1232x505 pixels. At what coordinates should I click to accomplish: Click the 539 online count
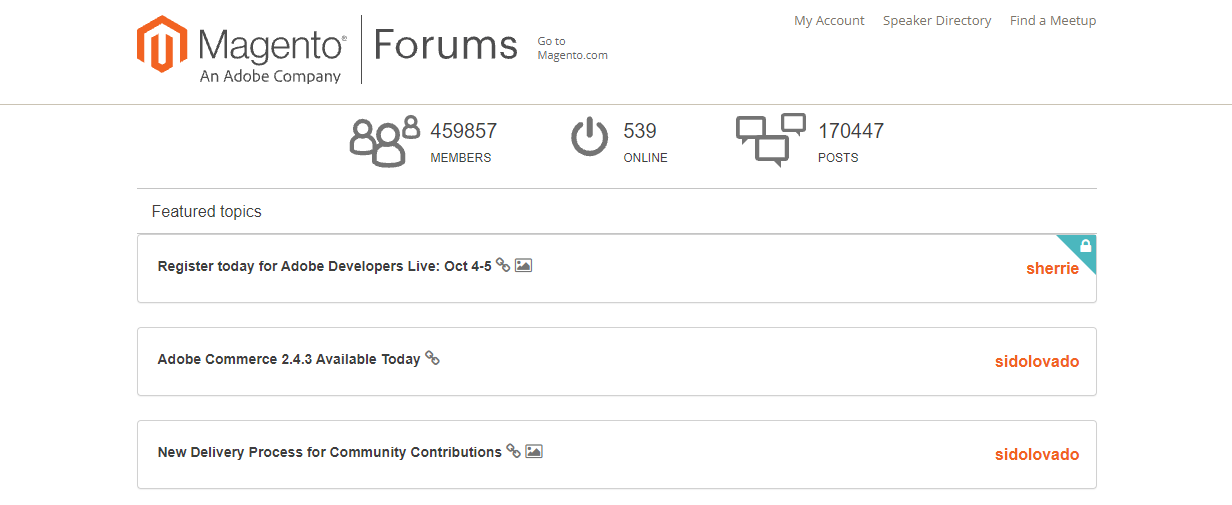[x=640, y=131]
